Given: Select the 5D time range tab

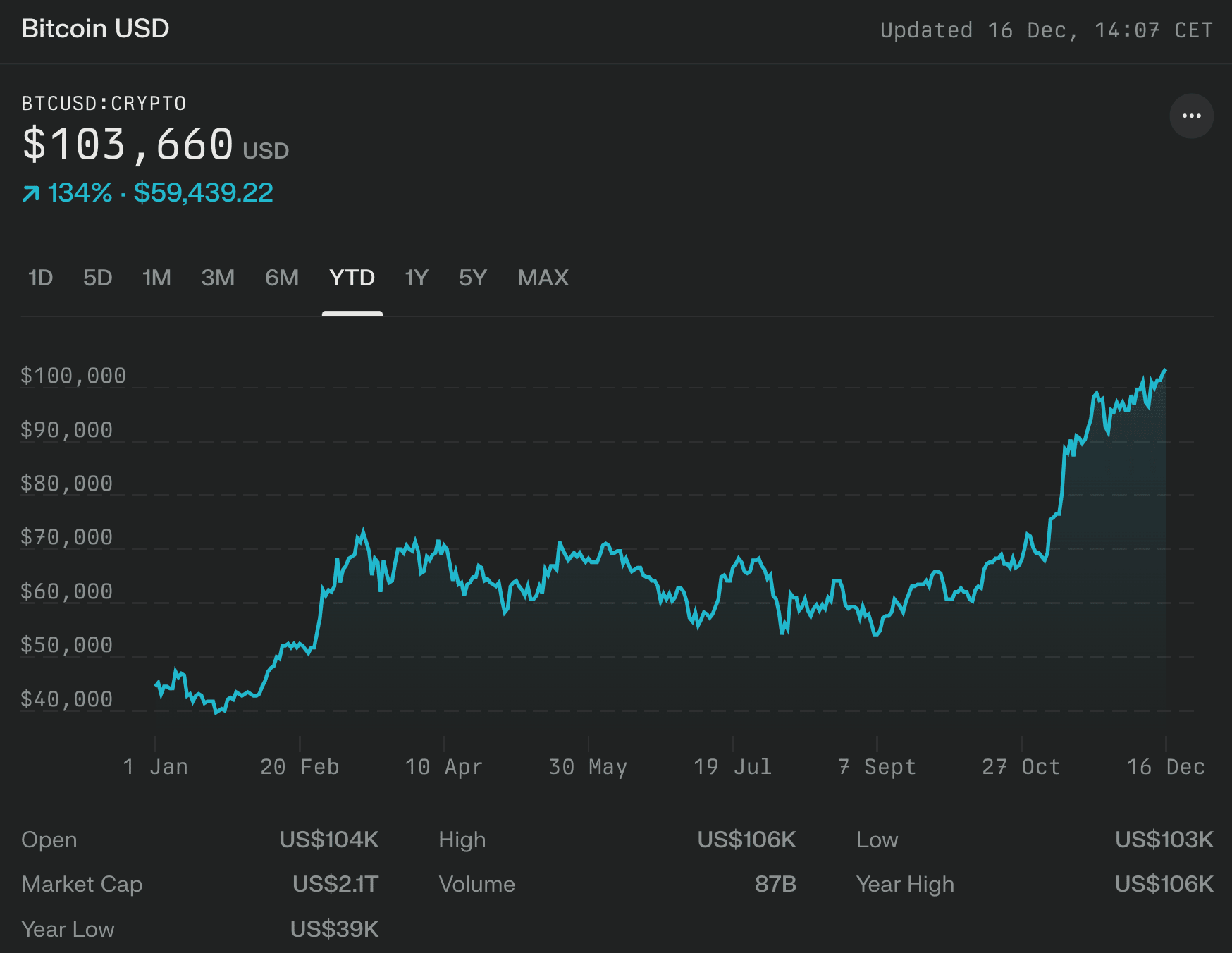Looking at the screenshot, I should (x=98, y=278).
